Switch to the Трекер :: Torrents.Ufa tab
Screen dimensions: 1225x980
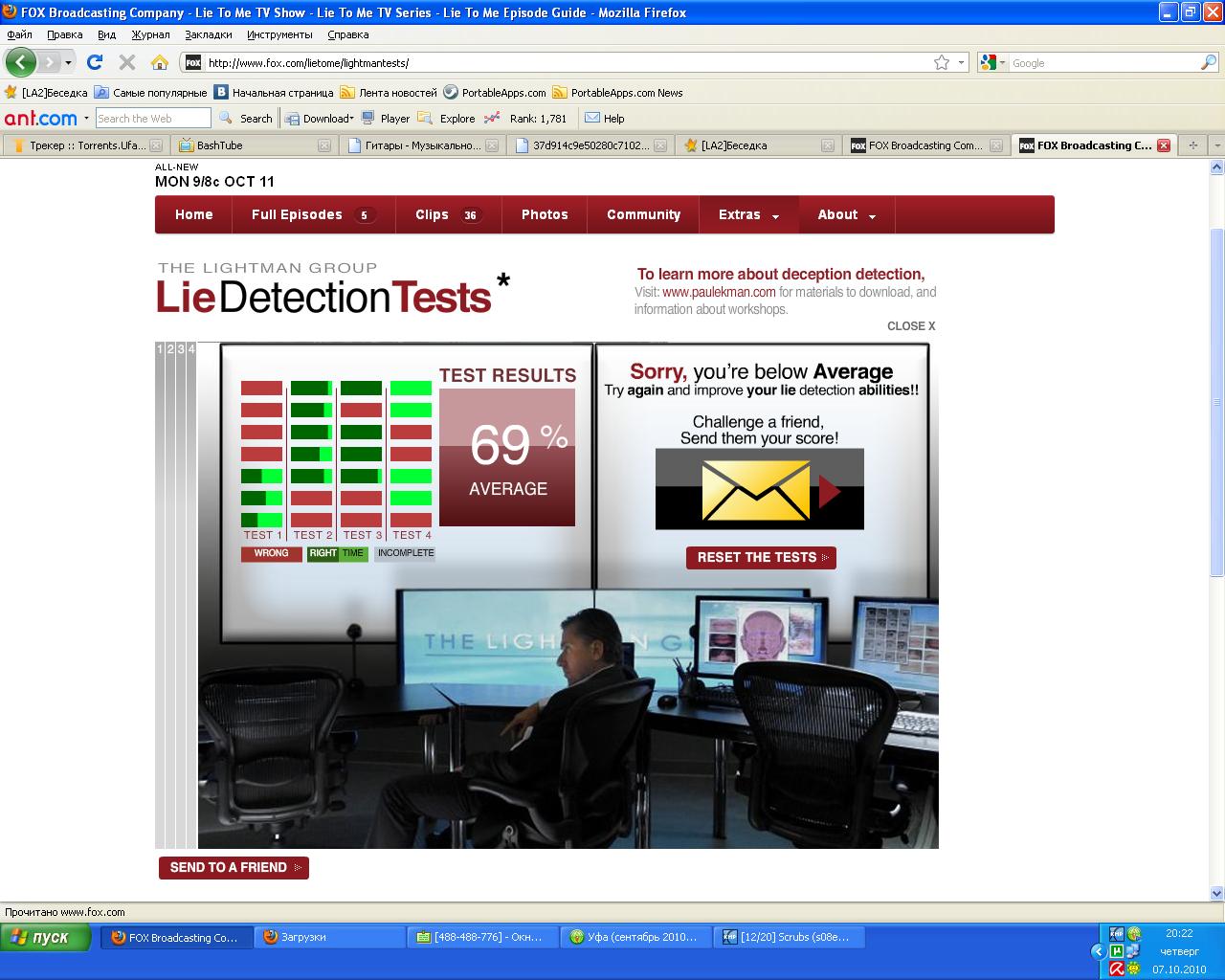point(85,145)
